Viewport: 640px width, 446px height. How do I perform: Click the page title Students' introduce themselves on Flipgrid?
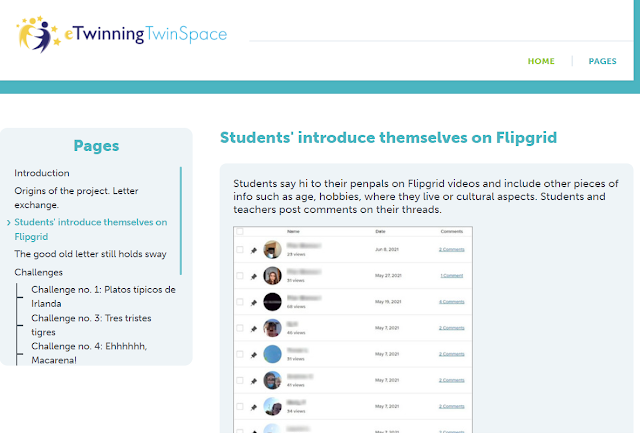coord(388,138)
